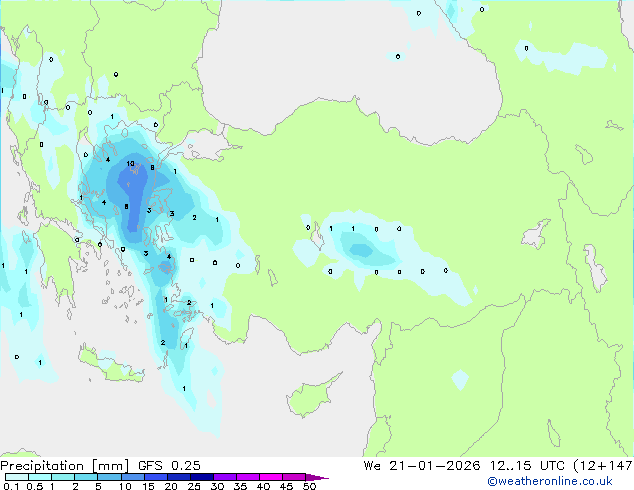Click the 30–35 mm violet legend swatch
The width and height of the screenshot is (634, 490).
click(224, 477)
